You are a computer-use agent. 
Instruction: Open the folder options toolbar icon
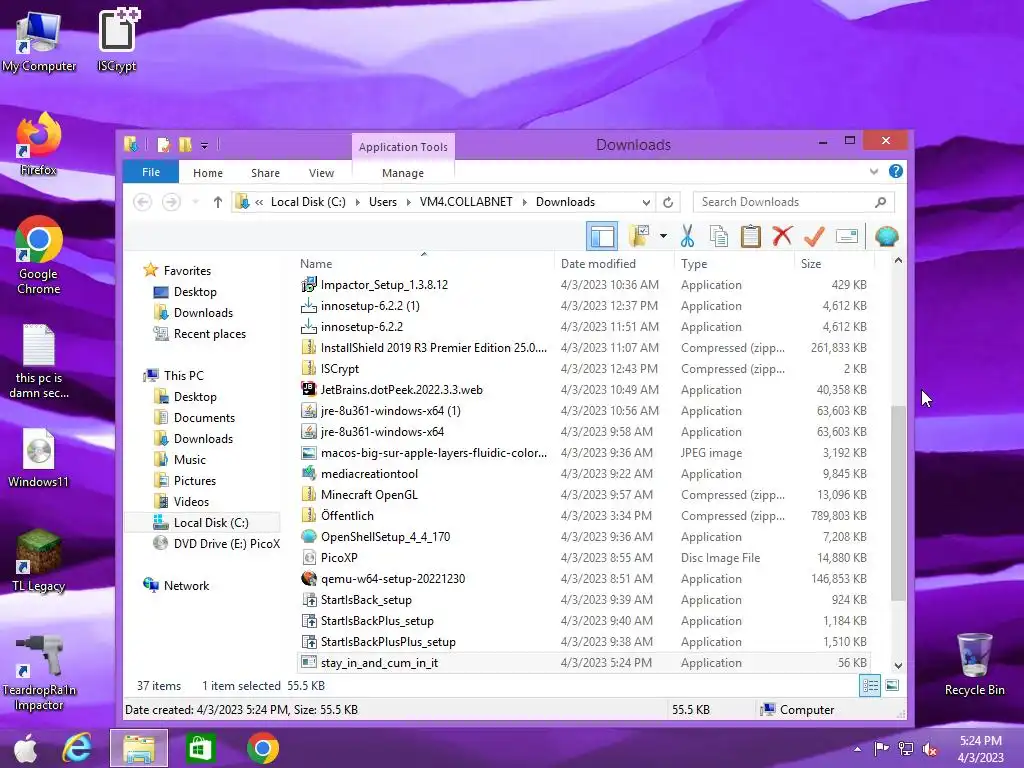(639, 236)
